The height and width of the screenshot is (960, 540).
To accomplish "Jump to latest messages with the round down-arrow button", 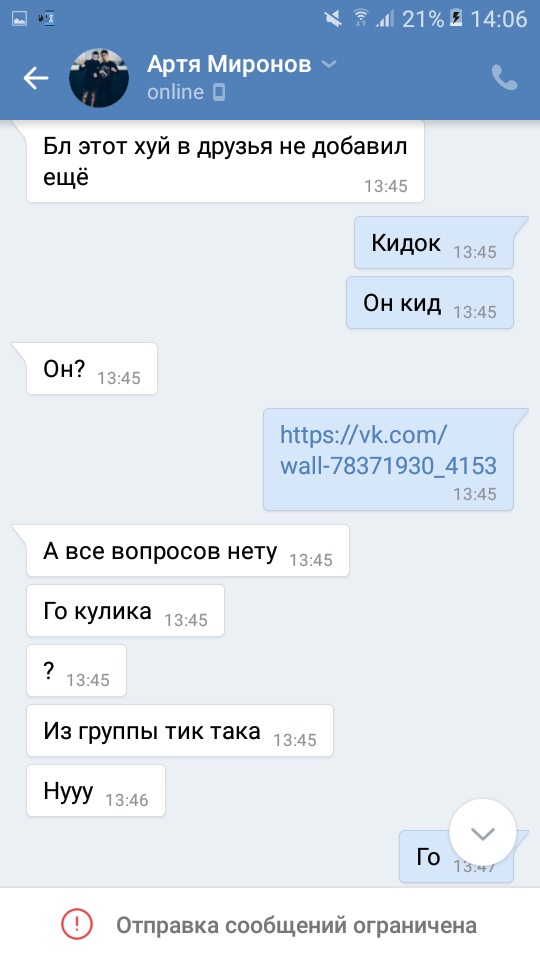I will (x=482, y=832).
